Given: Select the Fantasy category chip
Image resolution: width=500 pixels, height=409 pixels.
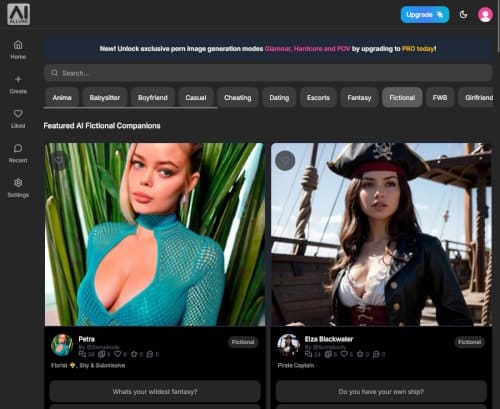Looking at the screenshot, I should coord(359,98).
